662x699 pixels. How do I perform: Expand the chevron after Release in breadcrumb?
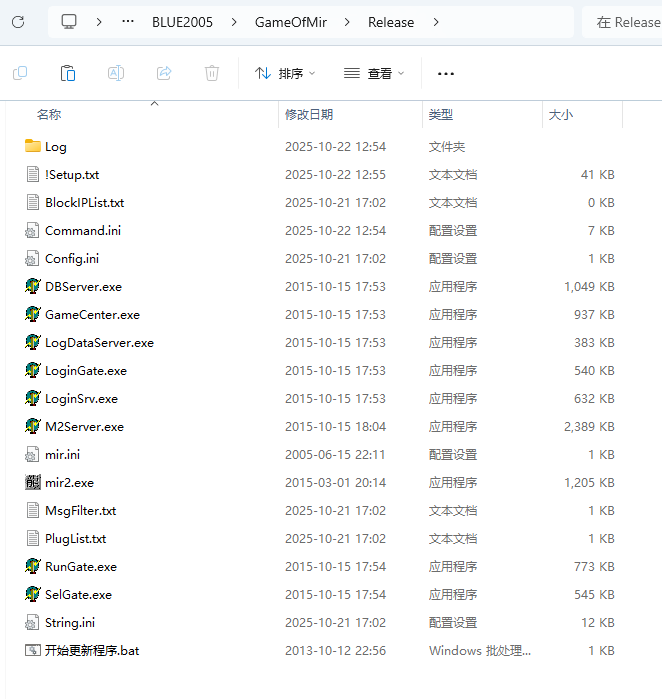436,22
